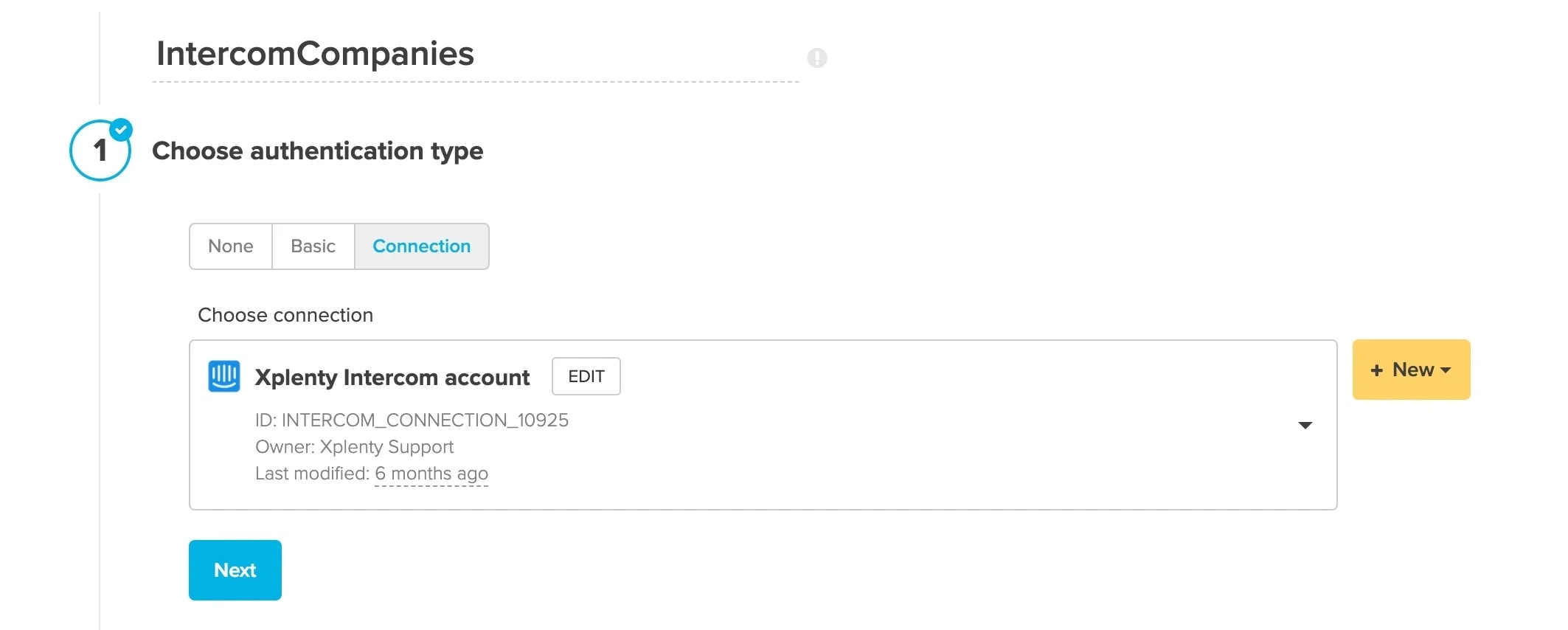1568x630 pixels.
Task: Select the Basic authentication option
Action: pyautogui.click(x=313, y=246)
